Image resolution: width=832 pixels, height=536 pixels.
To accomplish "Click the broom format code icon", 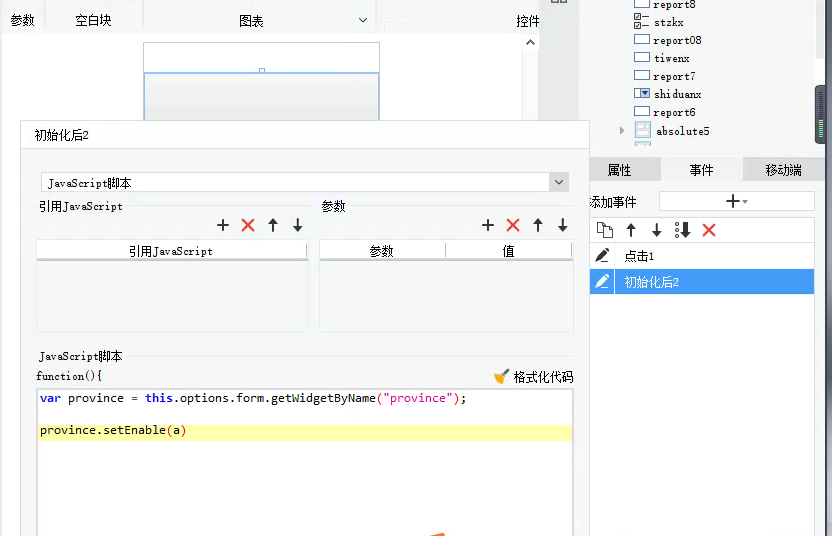I will 501,376.
